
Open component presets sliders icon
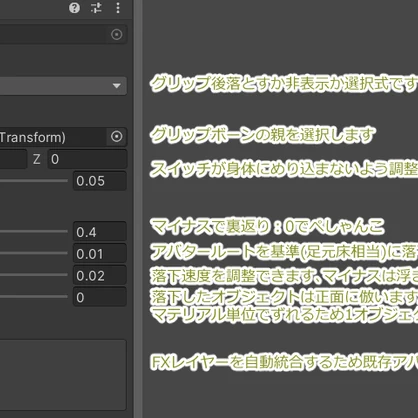point(96,8)
